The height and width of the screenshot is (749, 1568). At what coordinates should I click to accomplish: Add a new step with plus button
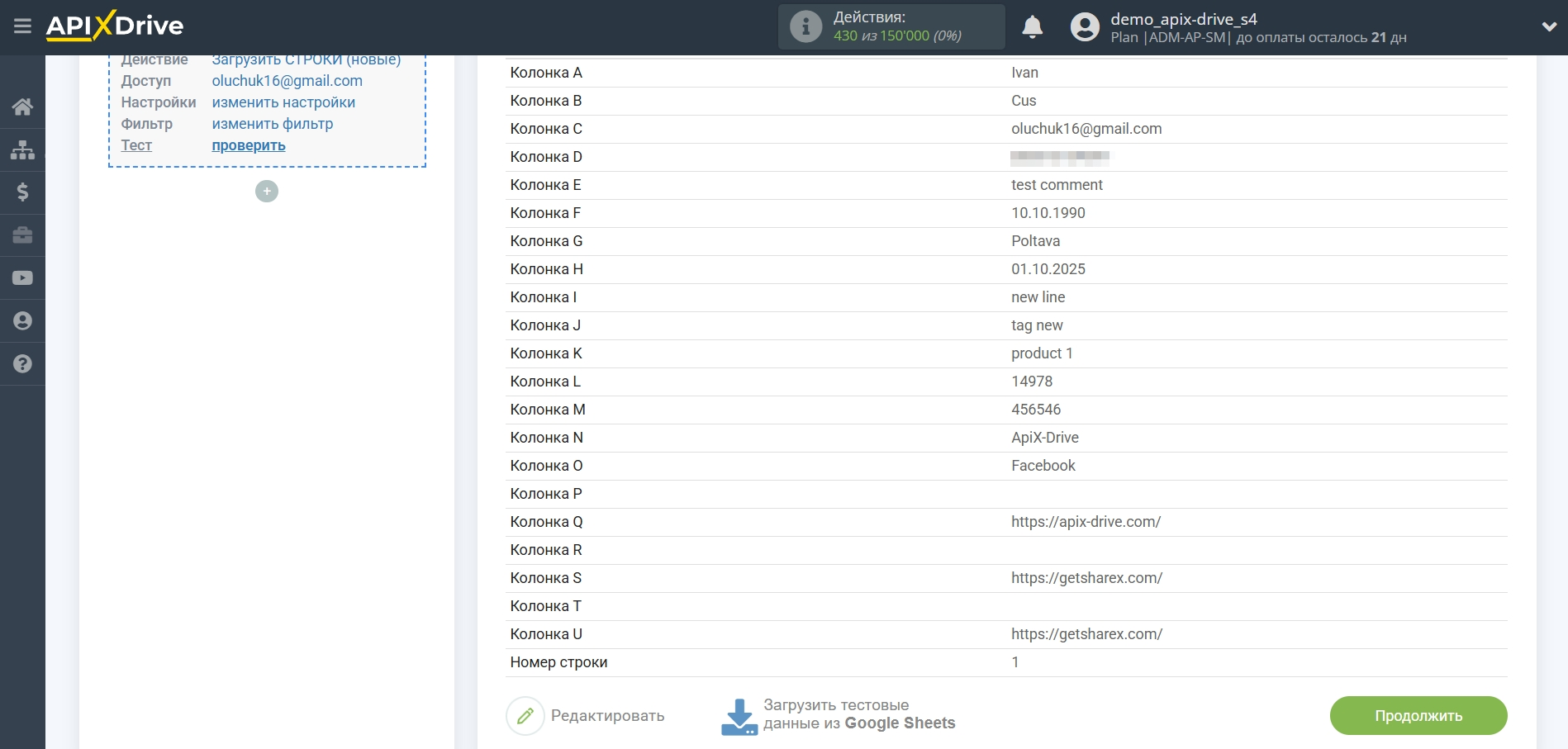tap(267, 192)
